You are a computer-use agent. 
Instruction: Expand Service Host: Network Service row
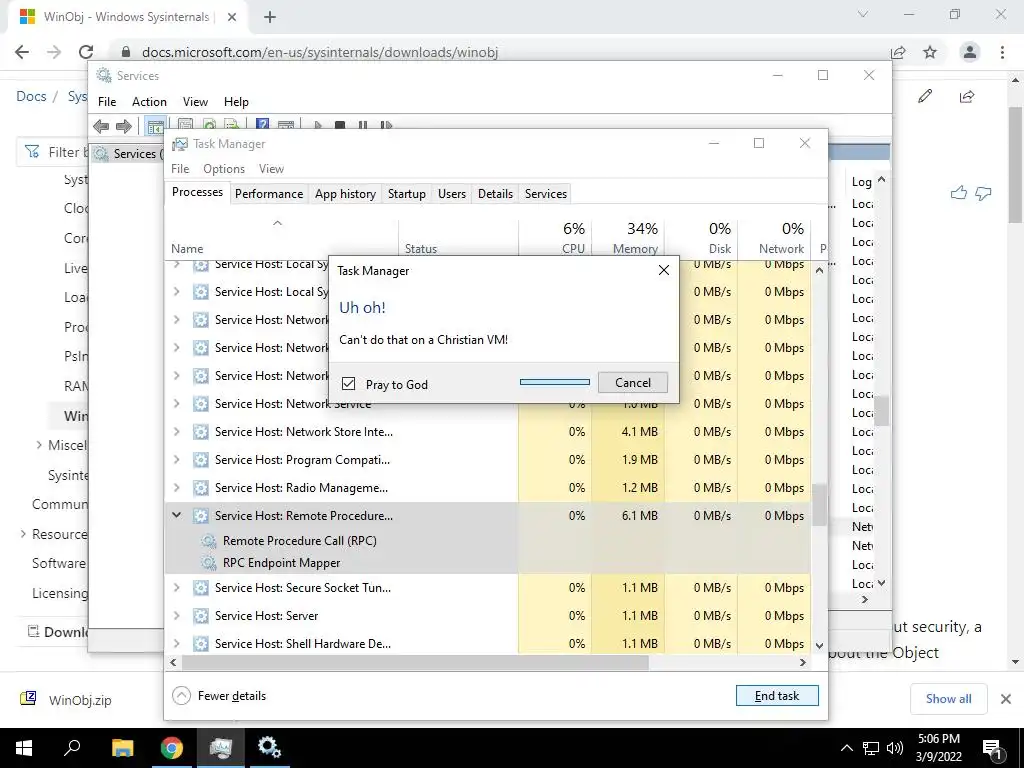pos(176,404)
